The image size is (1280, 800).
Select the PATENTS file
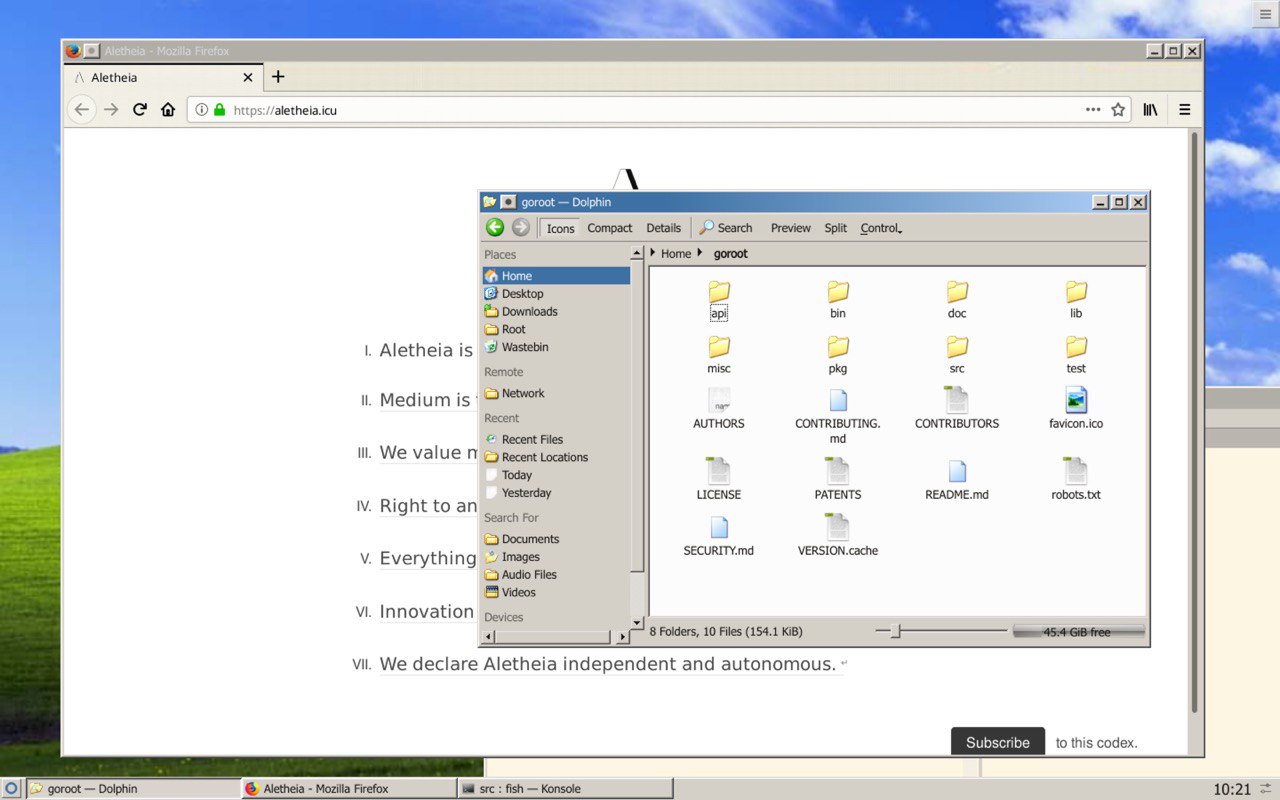[838, 480]
